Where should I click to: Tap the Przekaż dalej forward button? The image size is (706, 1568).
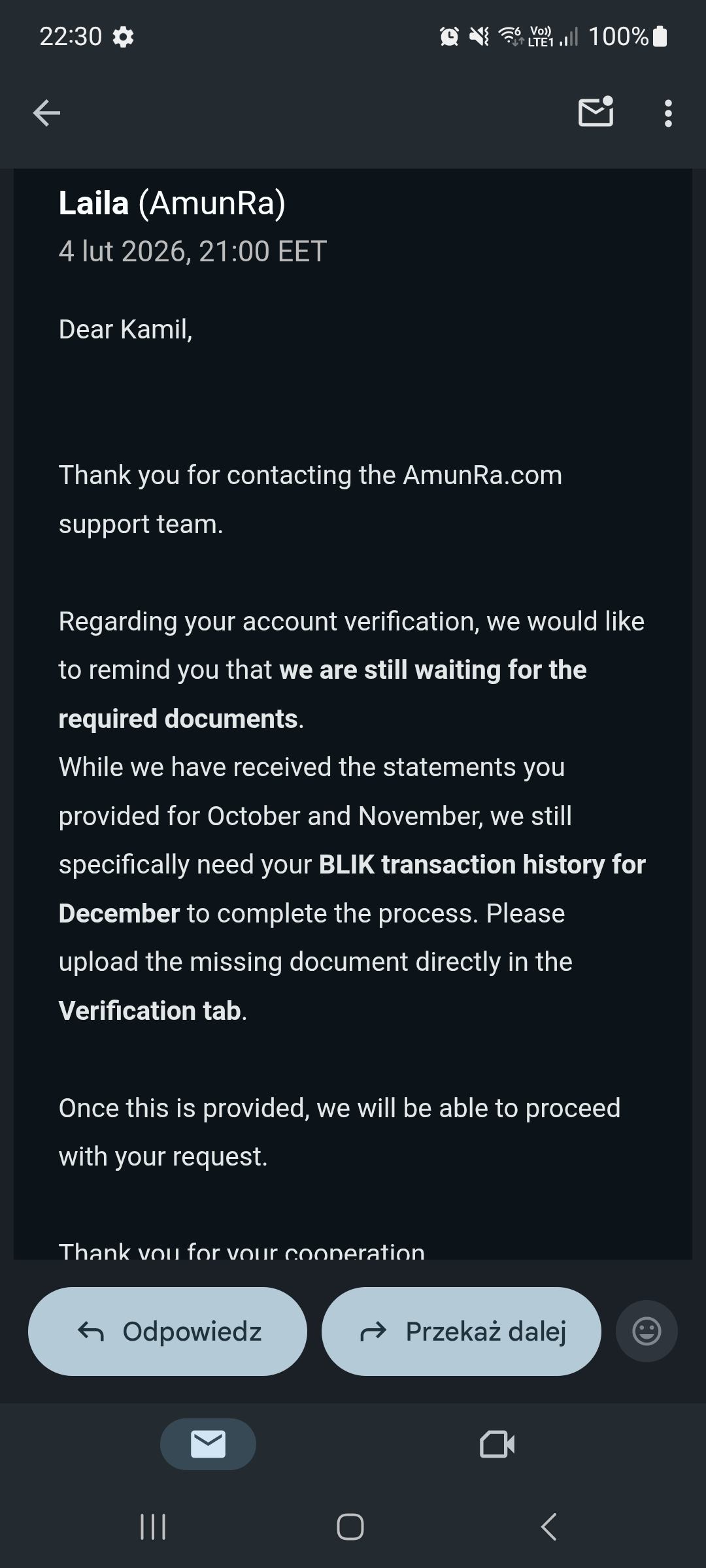coord(461,1331)
